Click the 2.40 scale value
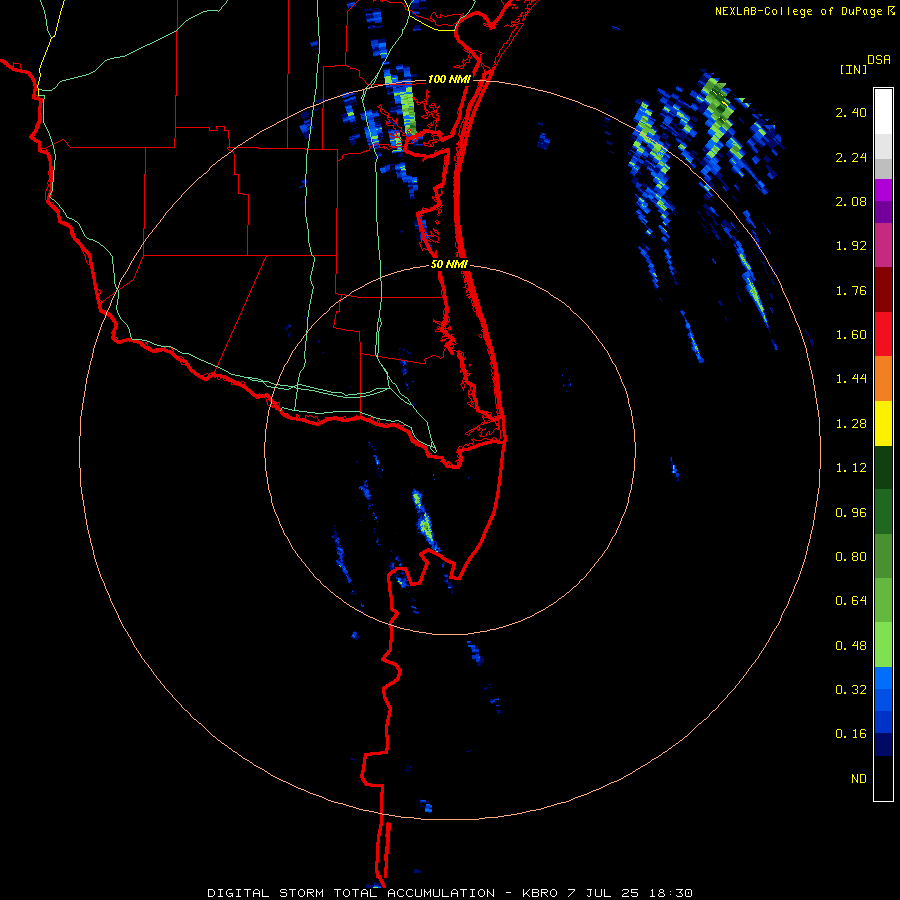This screenshot has width=900, height=900. coord(851,112)
